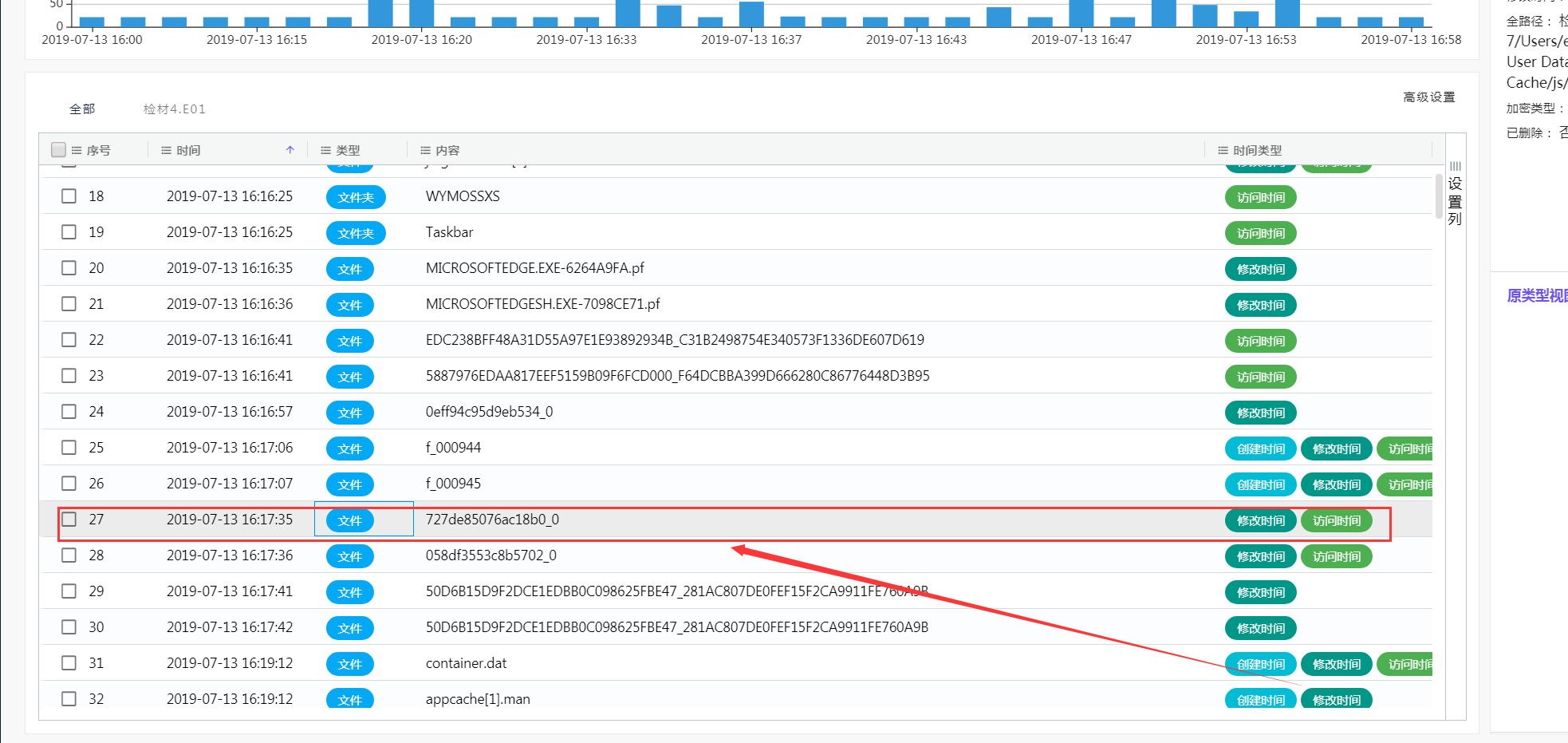Click the 文件 tag on row 27
Viewport: 1568px width, 743px height.
click(x=350, y=520)
